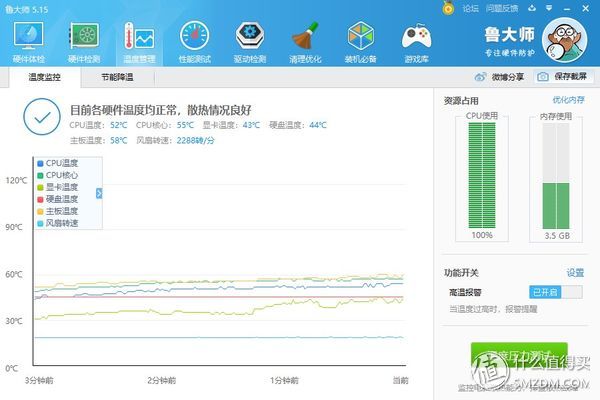600x400 pixels.
Task: Click 显卡温度 43℃ reading
Action: tap(231, 125)
